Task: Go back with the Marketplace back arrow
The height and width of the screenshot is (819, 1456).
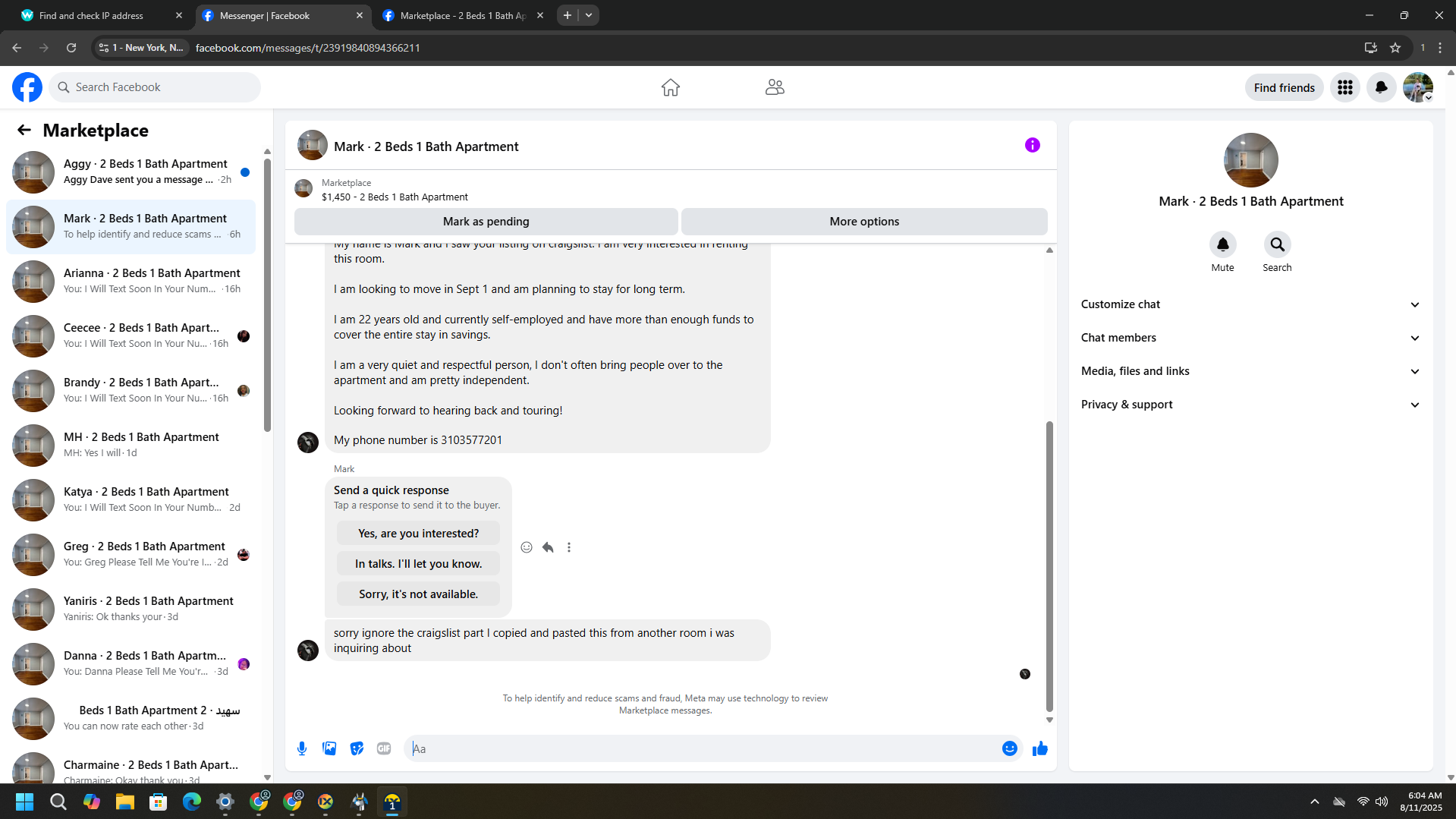Action: click(x=24, y=131)
